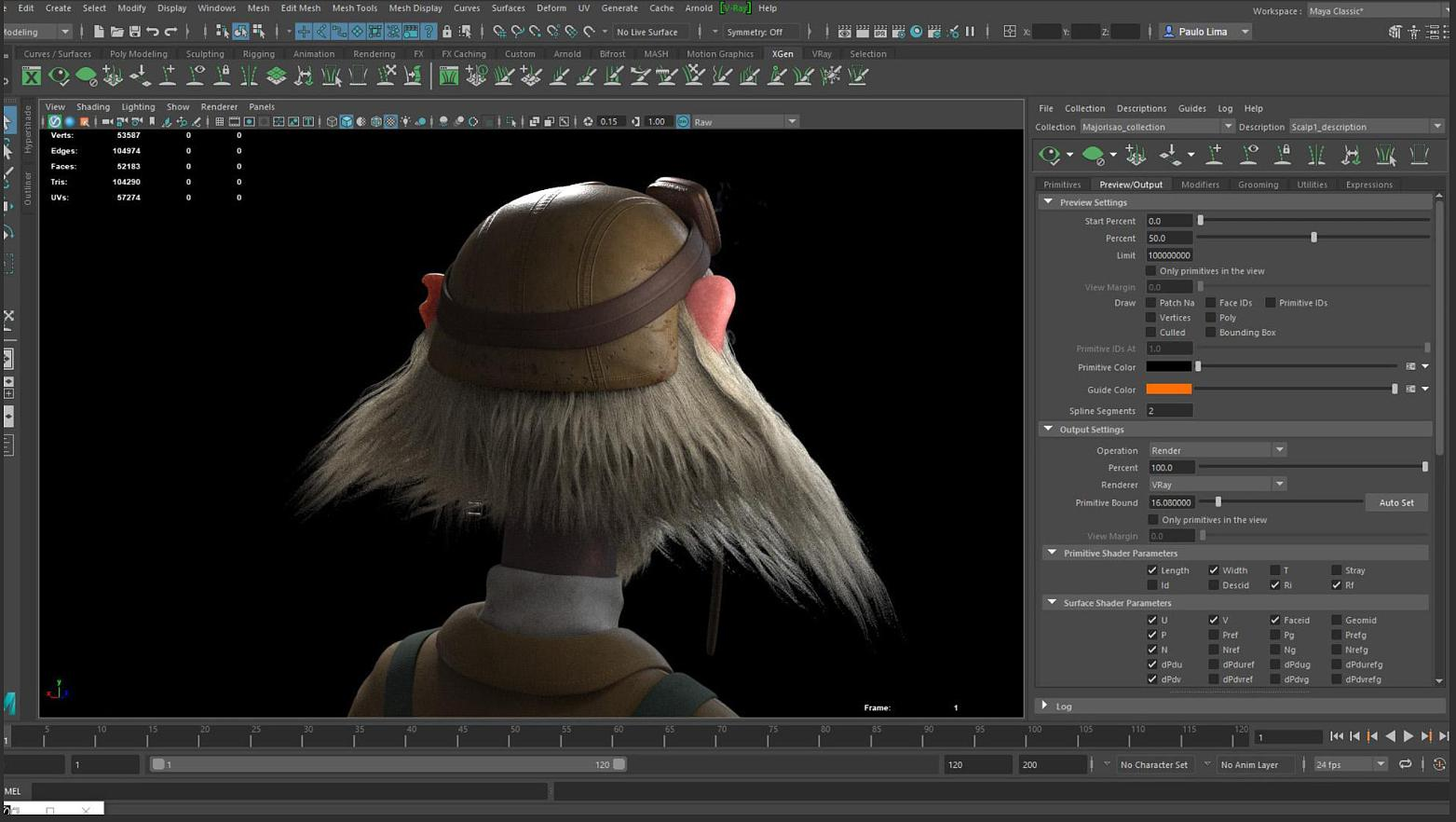Redo the last action in the toolbar
The width and height of the screenshot is (1456, 822).
tap(170, 32)
